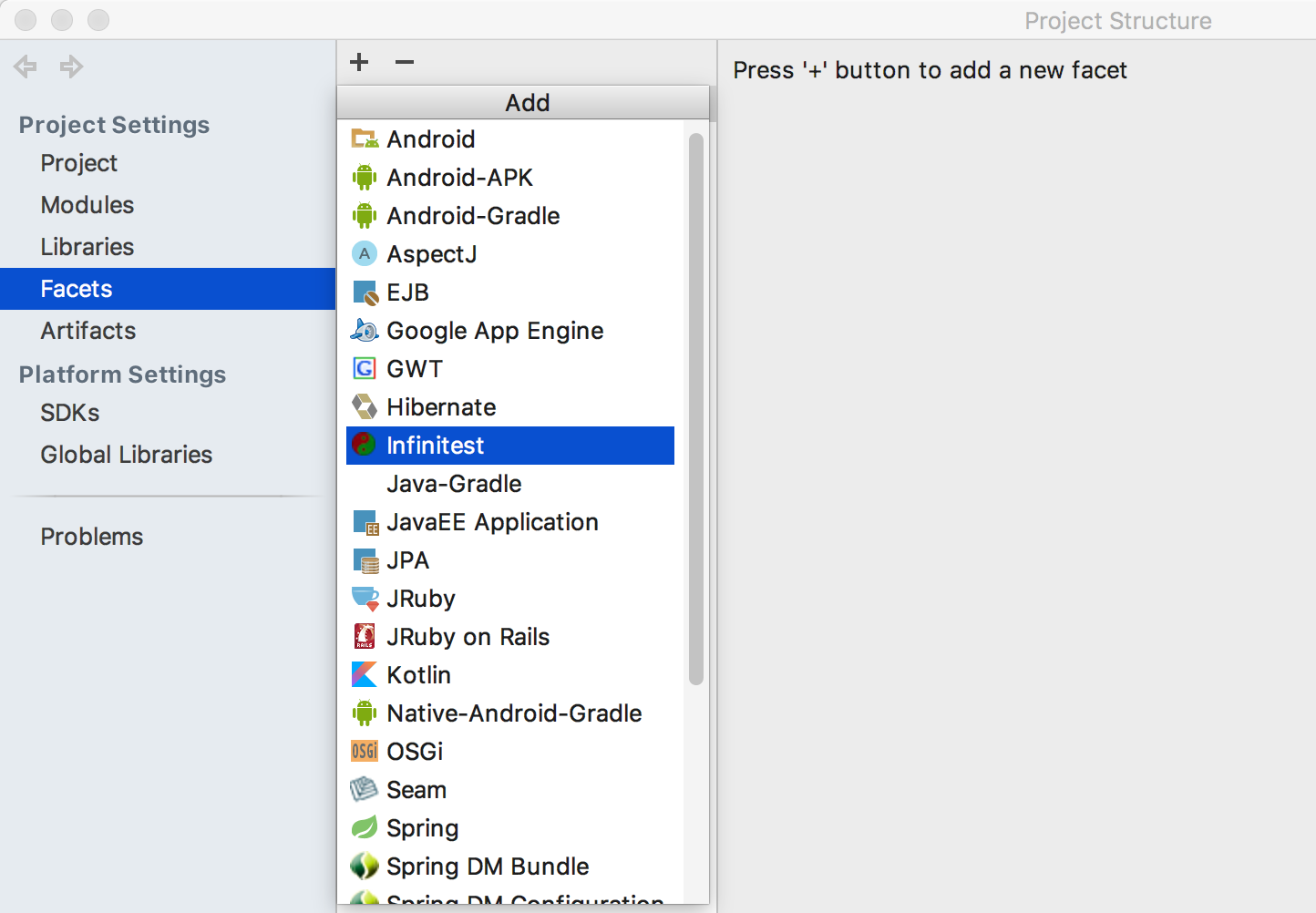
Task: Go back with the left arrow
Action: (x=26, y=66)
